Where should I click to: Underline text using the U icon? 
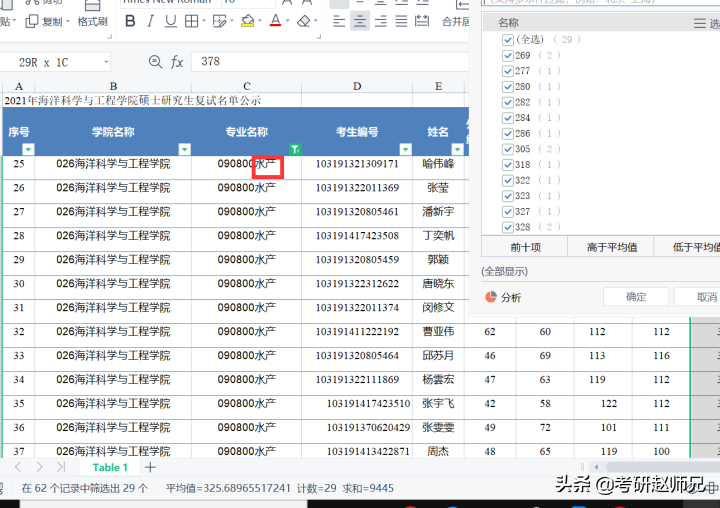point(170,21)
